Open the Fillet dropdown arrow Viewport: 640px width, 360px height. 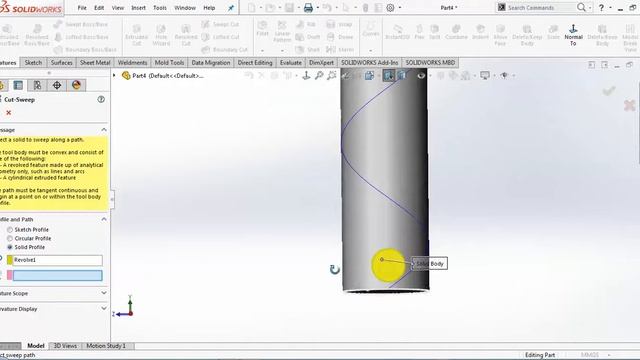click(x=262, y=50)
